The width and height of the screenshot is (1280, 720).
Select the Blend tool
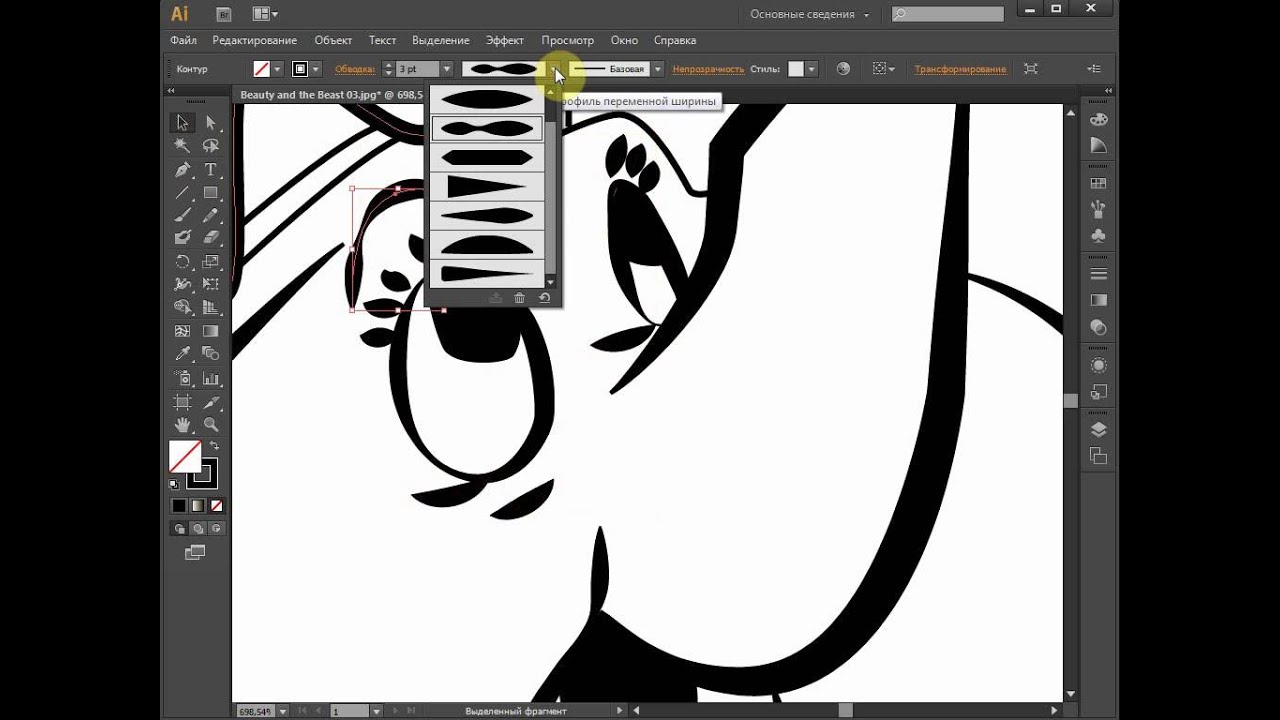(x=211, y=354)
